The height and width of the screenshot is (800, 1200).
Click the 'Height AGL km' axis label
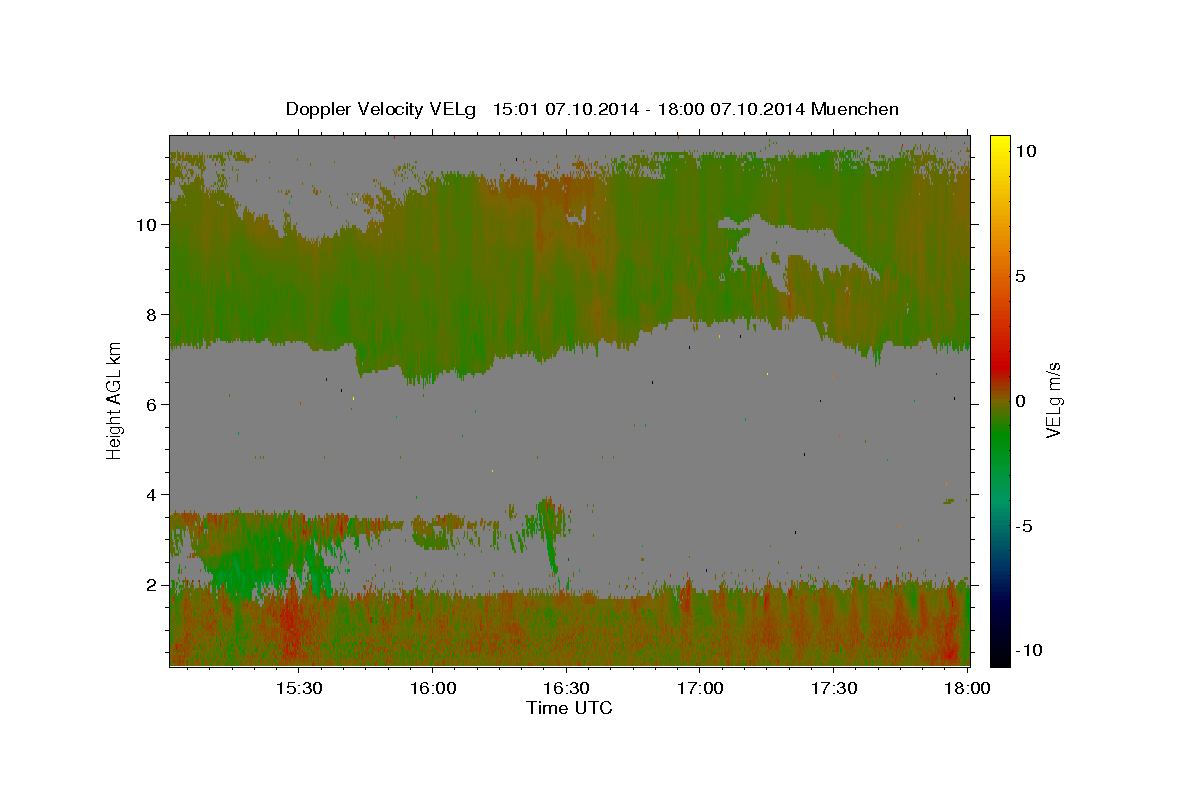click(x=114, y=399)
